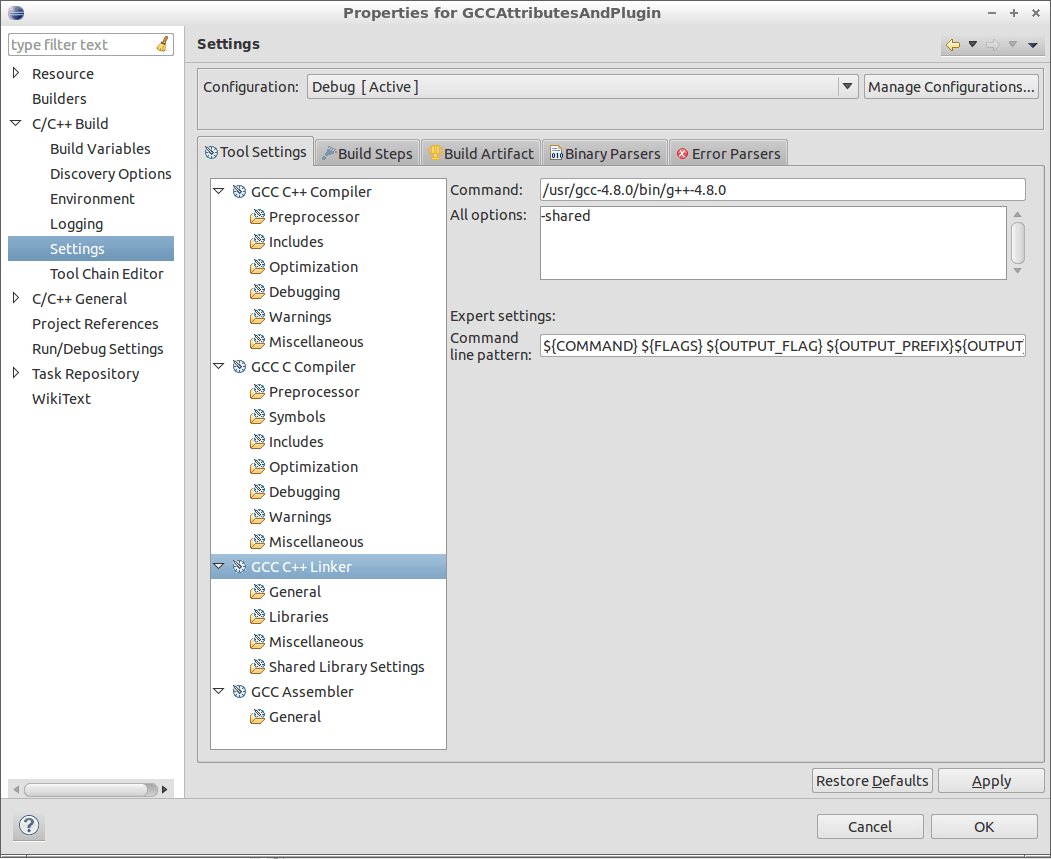The image size is (1051, 859).
Task: Click Manage Configurations button
Action: (x=951, y=86)
